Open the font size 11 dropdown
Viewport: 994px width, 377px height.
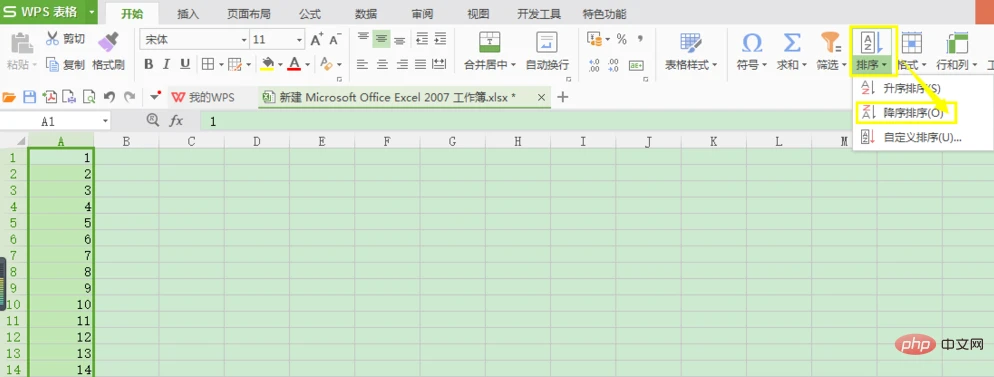pyautogui.click(x=299, y=39)
